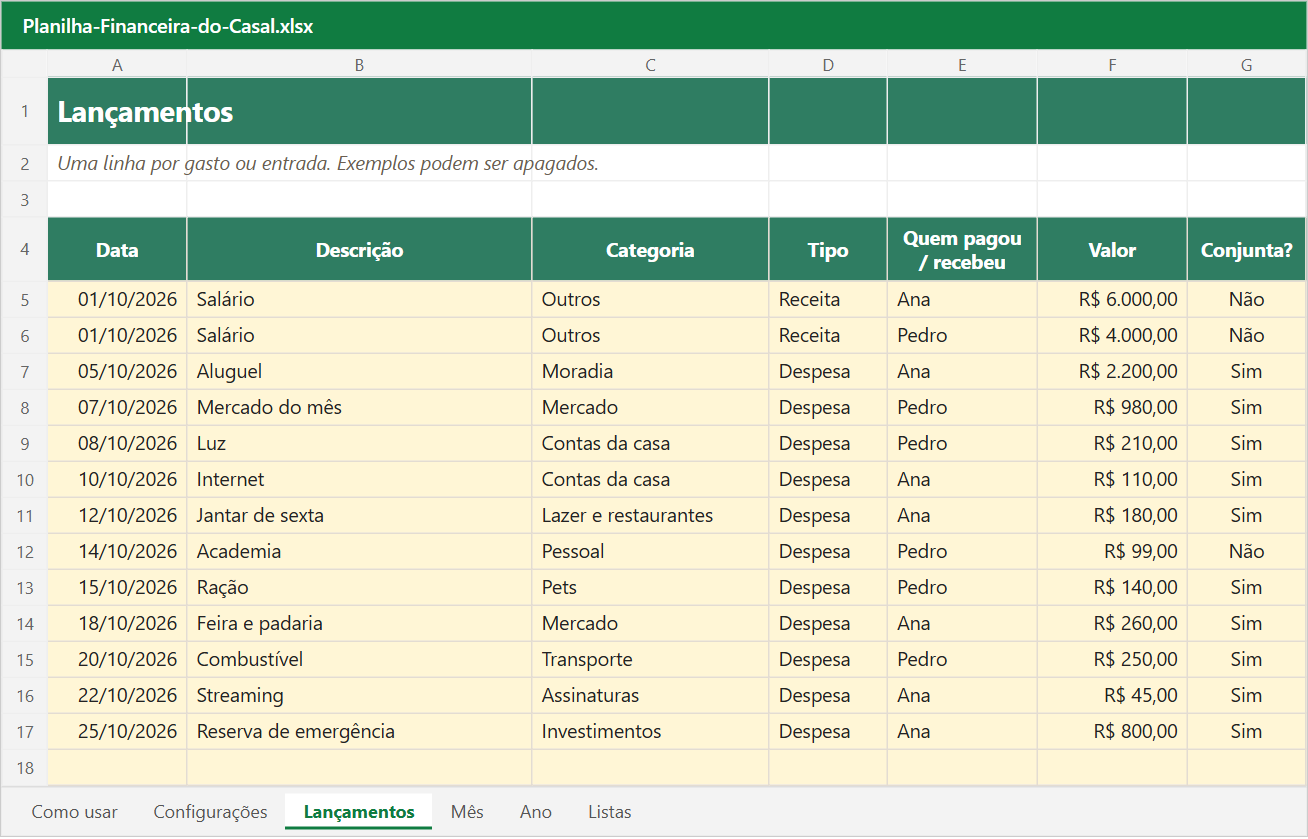The width and height of the screenshot is (1308, 839).
Task: Click the Lançamentos title cell
Action: coord(117,111)
